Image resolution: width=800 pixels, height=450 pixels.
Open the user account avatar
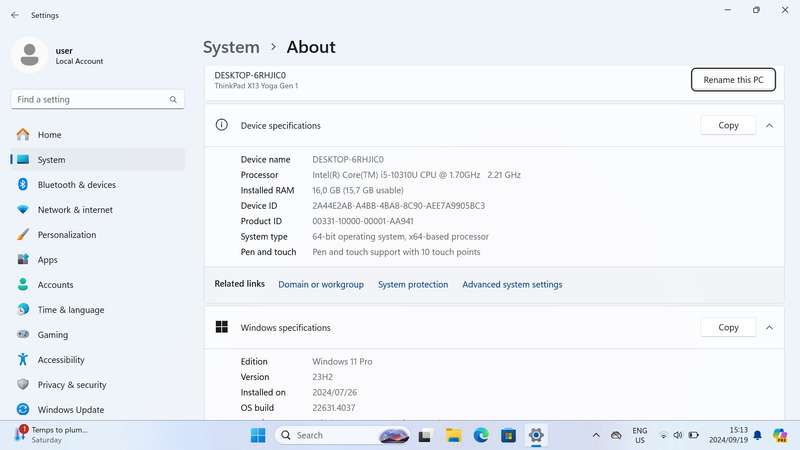tap(30, 55)
